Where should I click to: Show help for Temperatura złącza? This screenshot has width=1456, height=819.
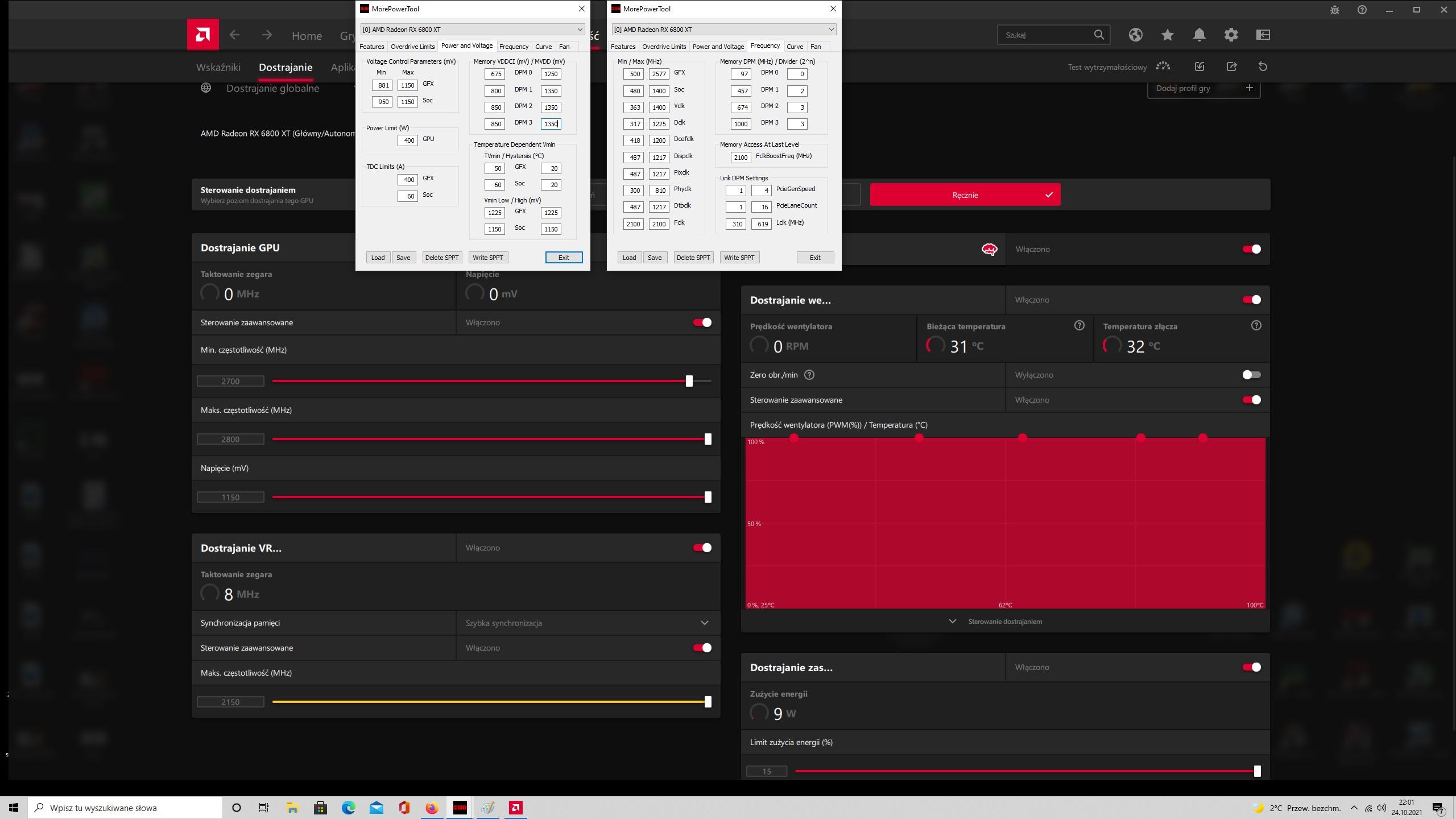(x=1256, y=325)
